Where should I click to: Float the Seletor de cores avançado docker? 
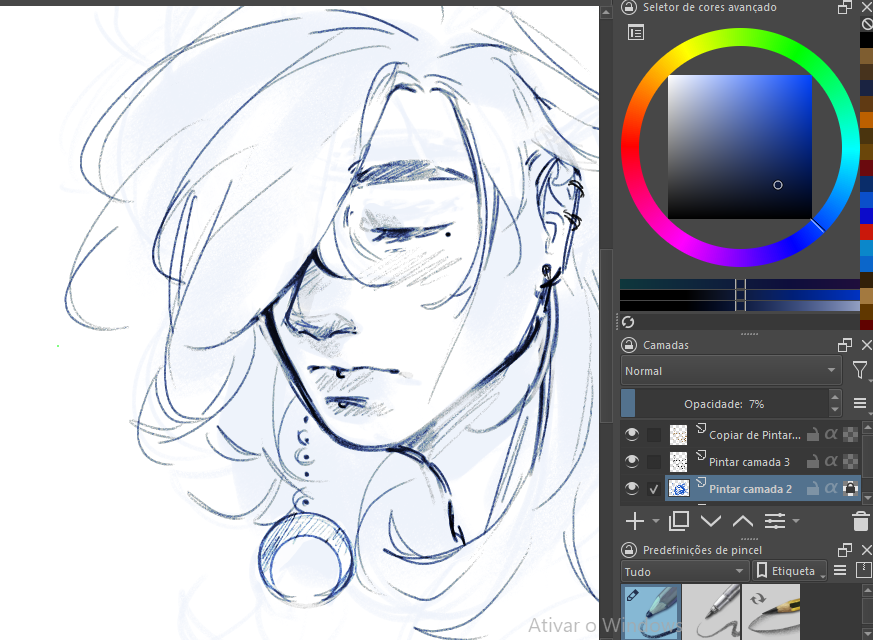click(x=845, y=7)
